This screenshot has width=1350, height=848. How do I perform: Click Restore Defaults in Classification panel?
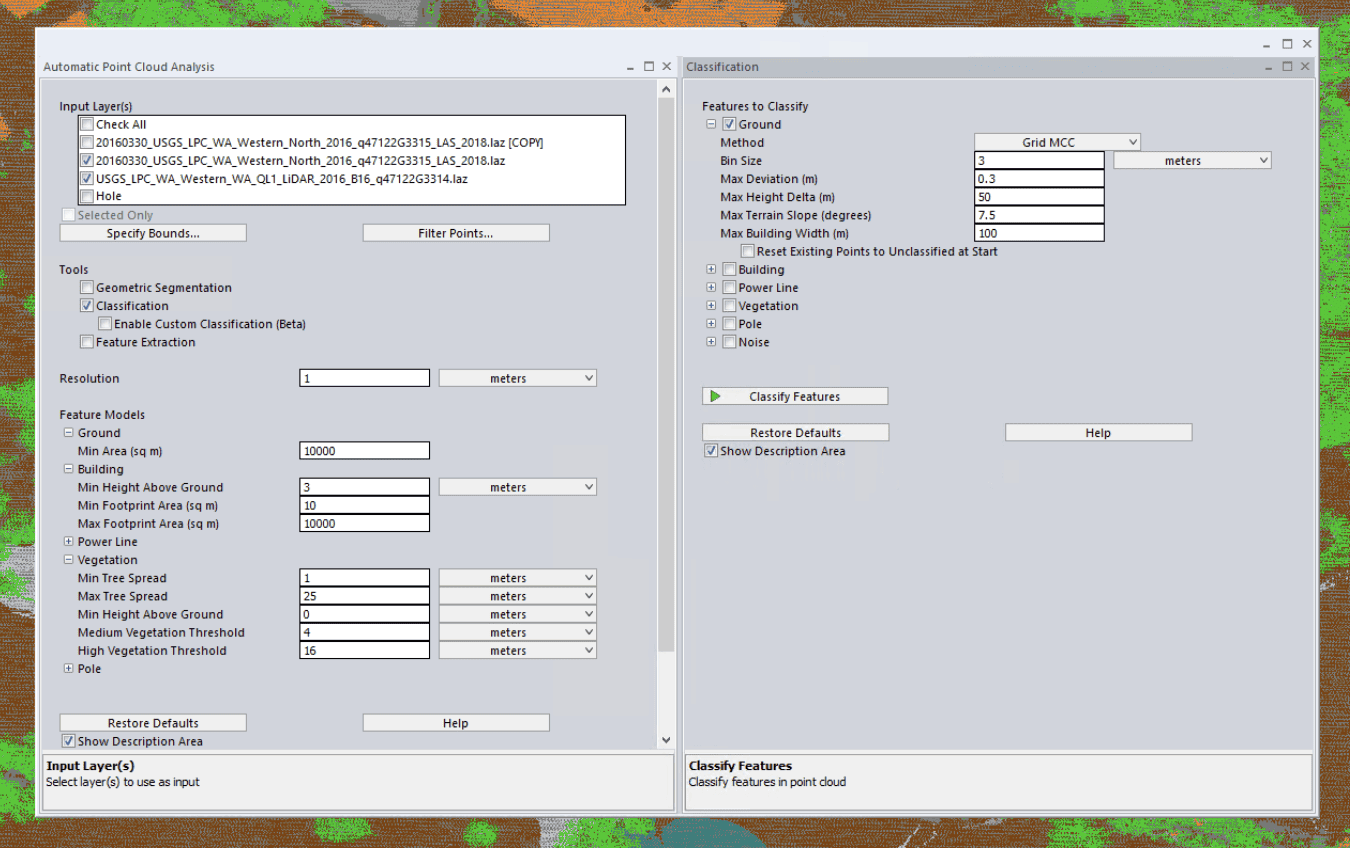tap(795, 433)
